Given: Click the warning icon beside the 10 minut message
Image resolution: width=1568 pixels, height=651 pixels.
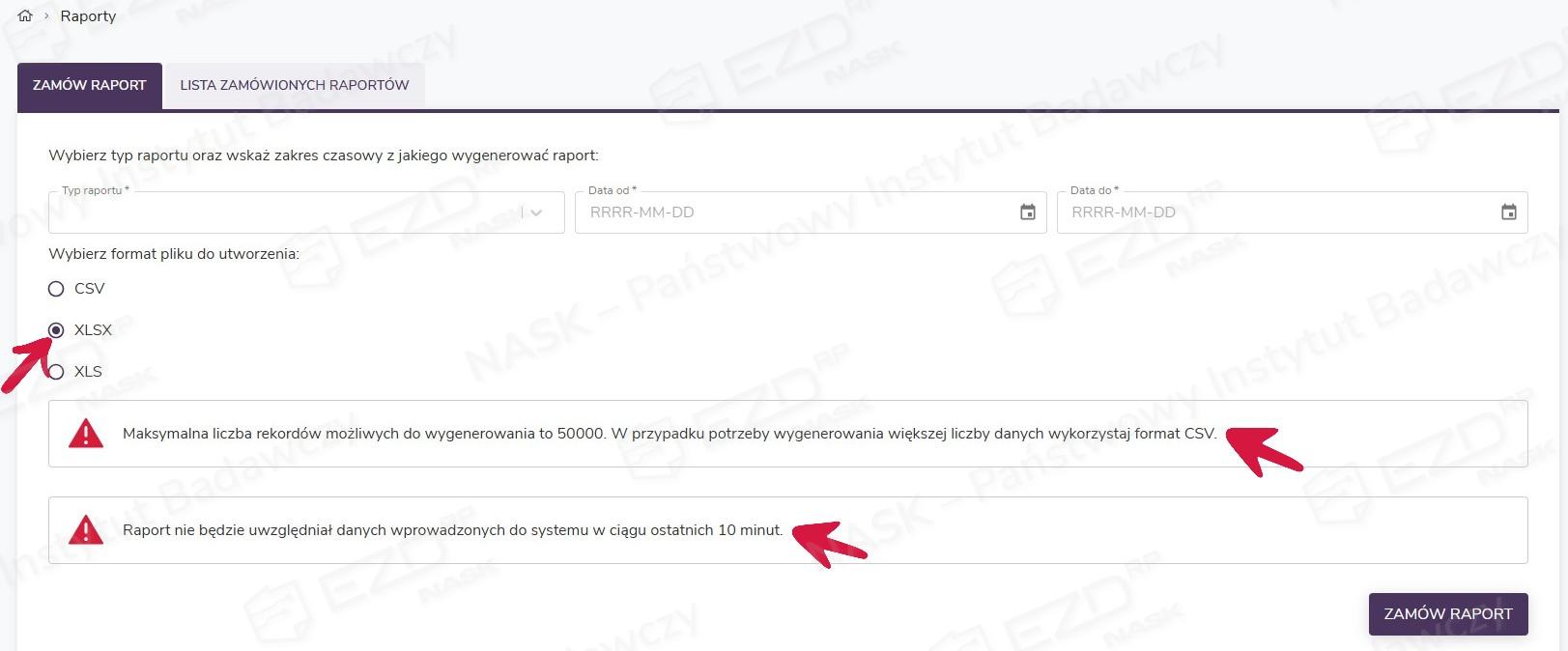Looking at the screenshot, I should (x=86, y=530).
